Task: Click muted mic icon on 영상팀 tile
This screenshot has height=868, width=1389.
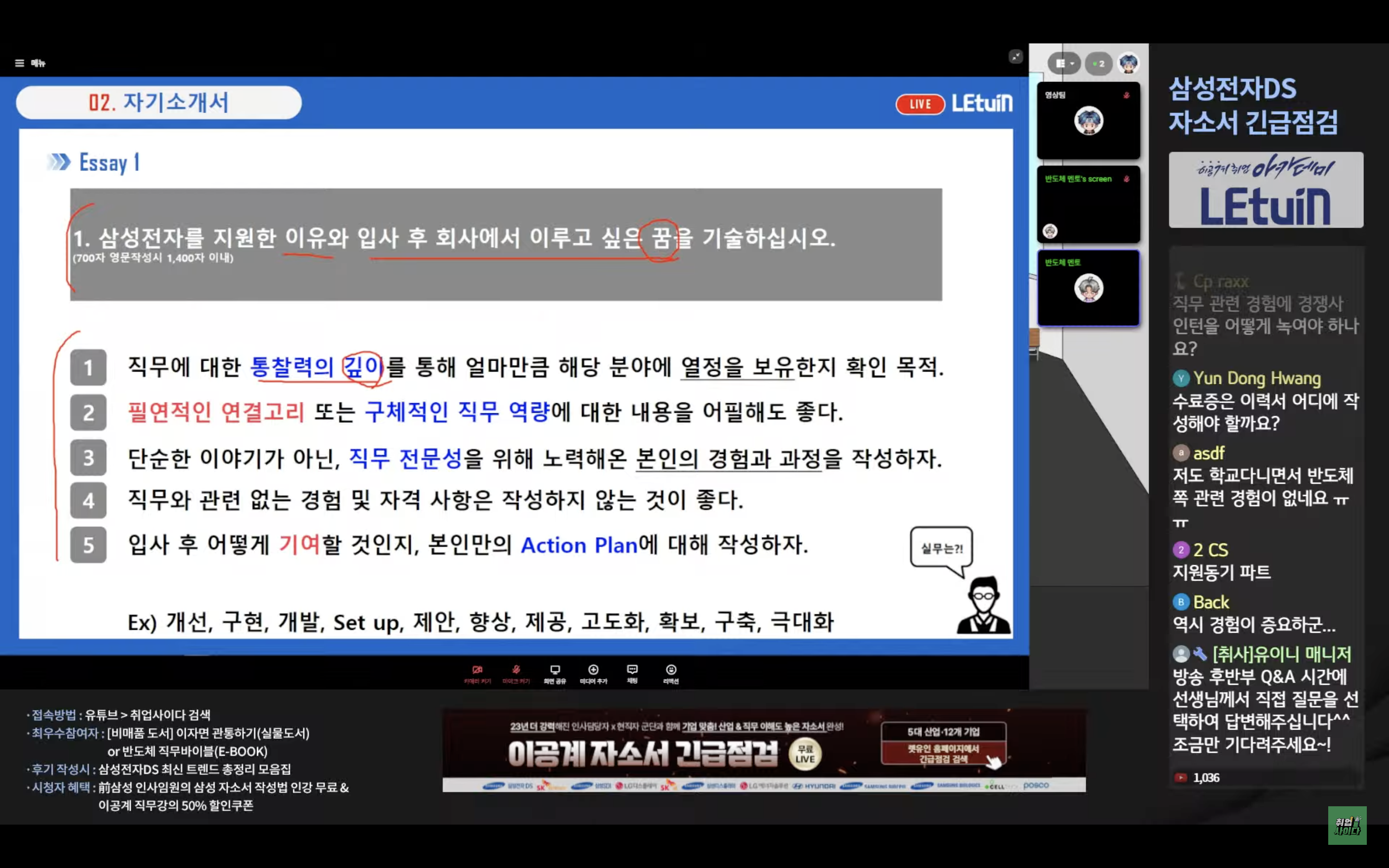Action: (x=1127, y=95)
